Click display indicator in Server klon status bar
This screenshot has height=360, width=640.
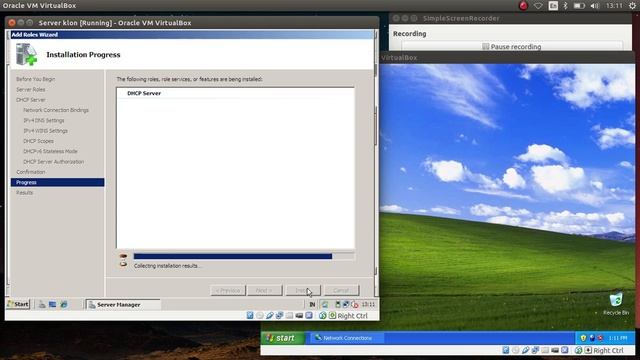299,316
